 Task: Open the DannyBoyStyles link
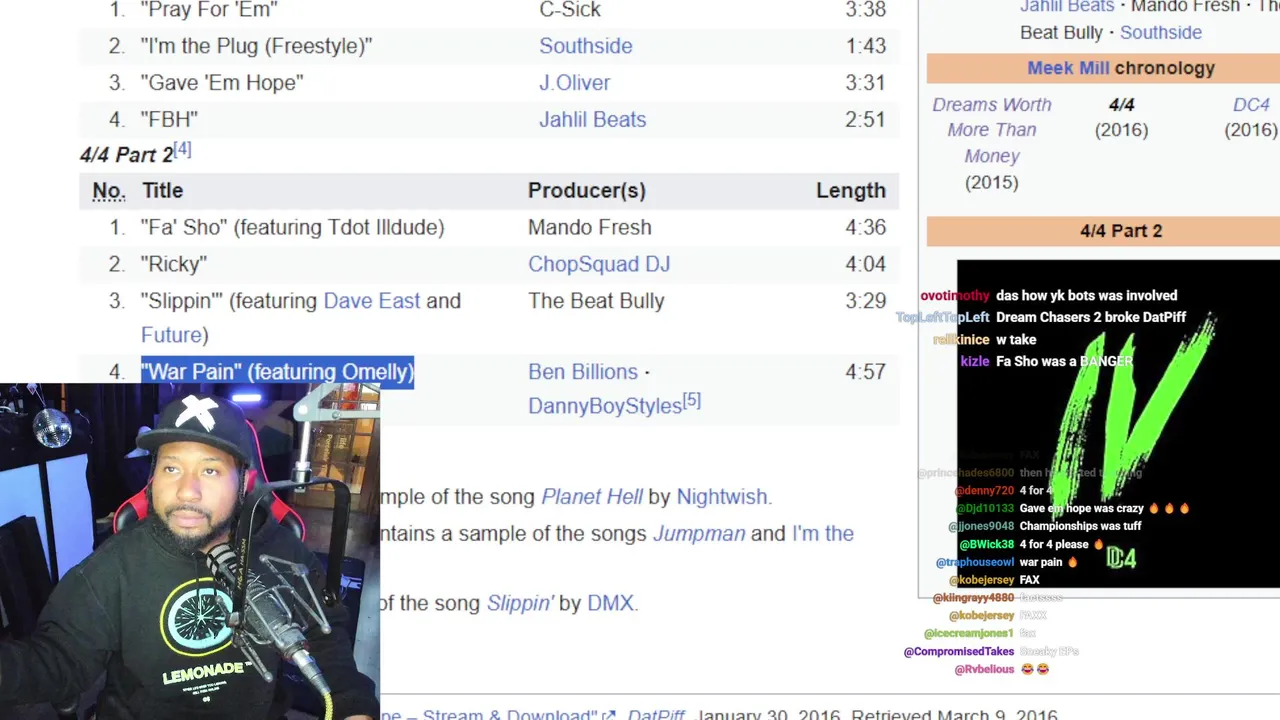[x=604, y=406]
